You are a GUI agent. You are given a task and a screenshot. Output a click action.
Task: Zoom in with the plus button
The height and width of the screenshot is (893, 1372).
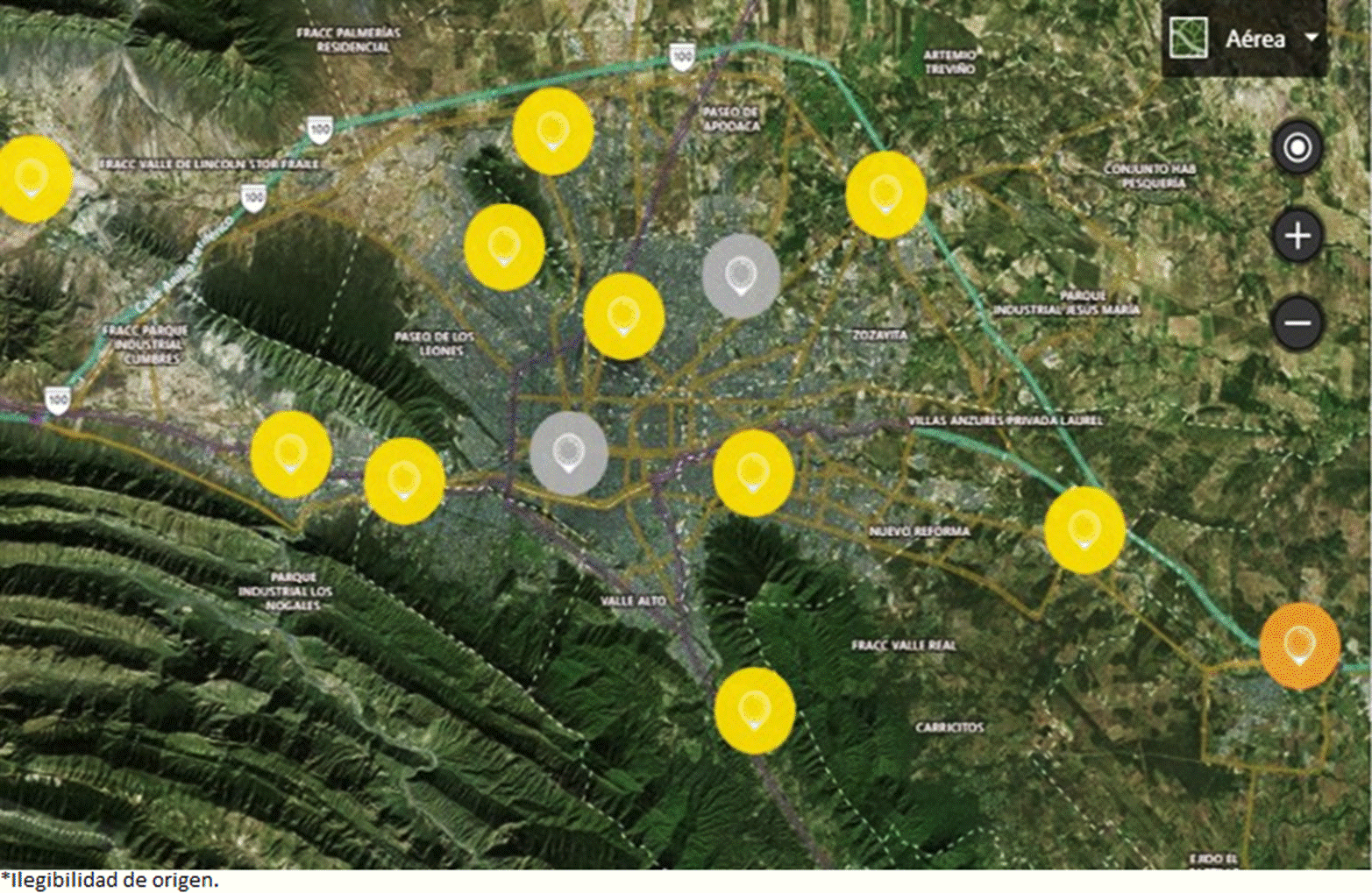point(1297,236)
